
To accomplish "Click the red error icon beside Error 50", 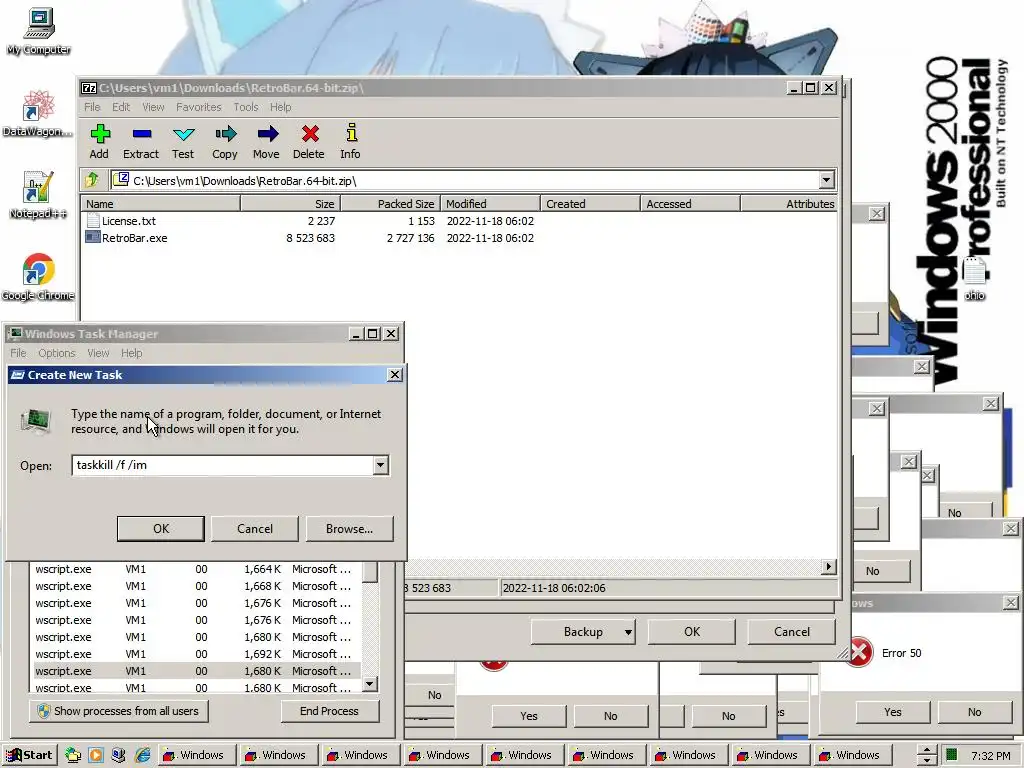I will pyautogui.click(x=859, y=652).
